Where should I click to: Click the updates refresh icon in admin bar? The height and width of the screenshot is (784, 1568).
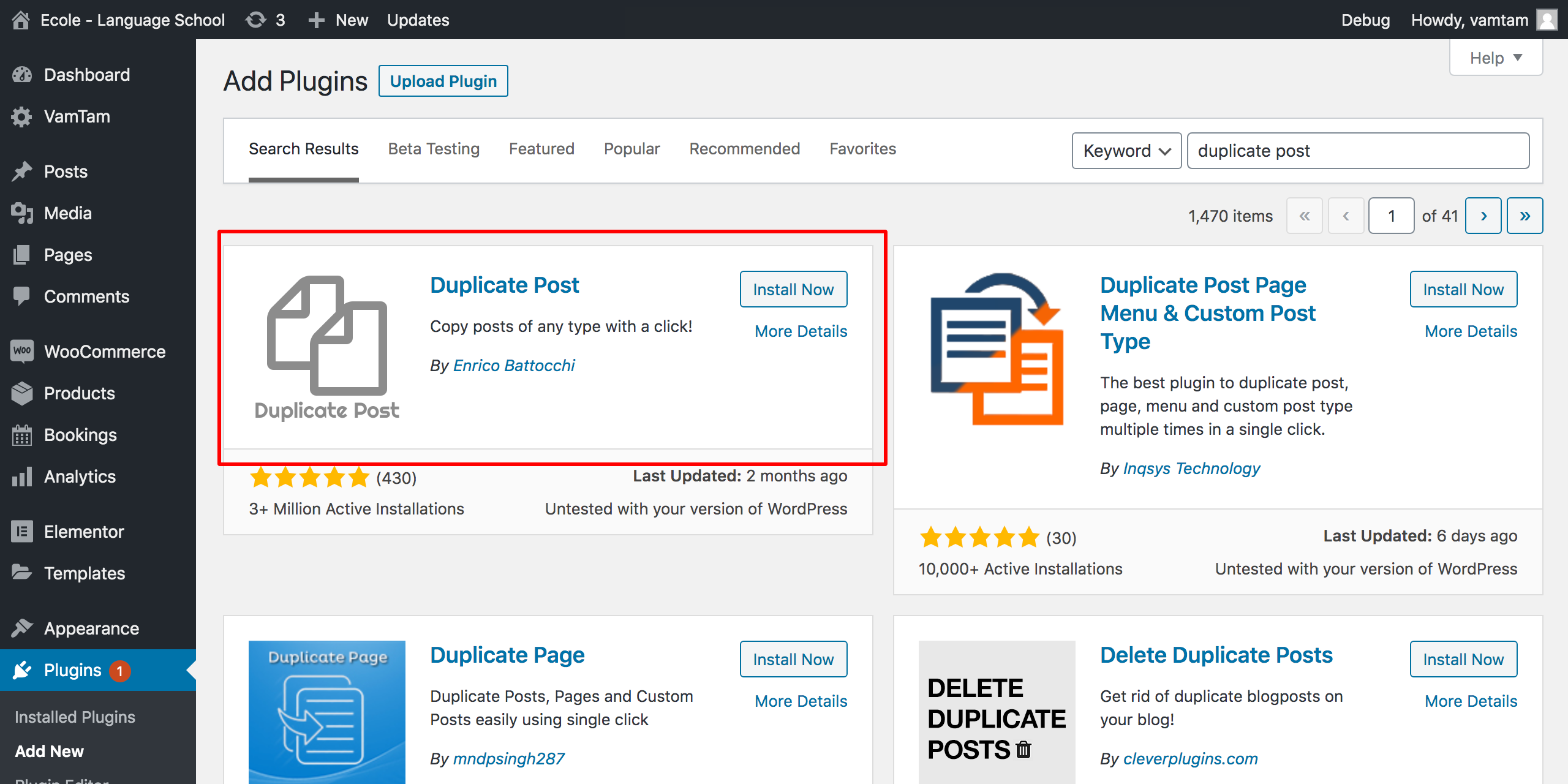click(x=256, y=20)
